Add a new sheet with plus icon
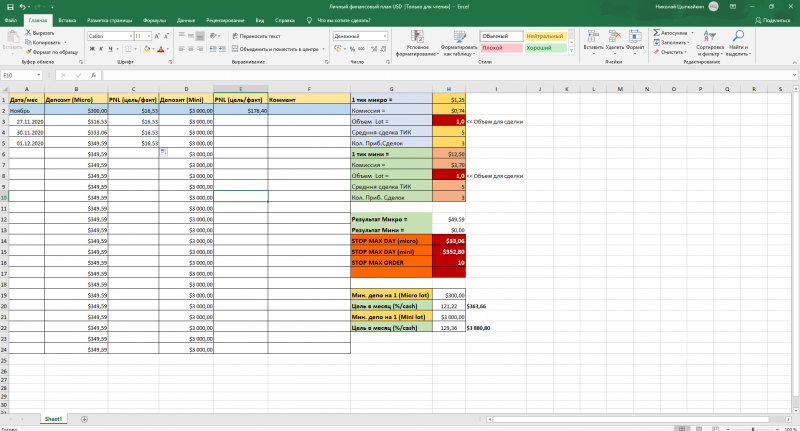800x431 pixels. (84, 419)
